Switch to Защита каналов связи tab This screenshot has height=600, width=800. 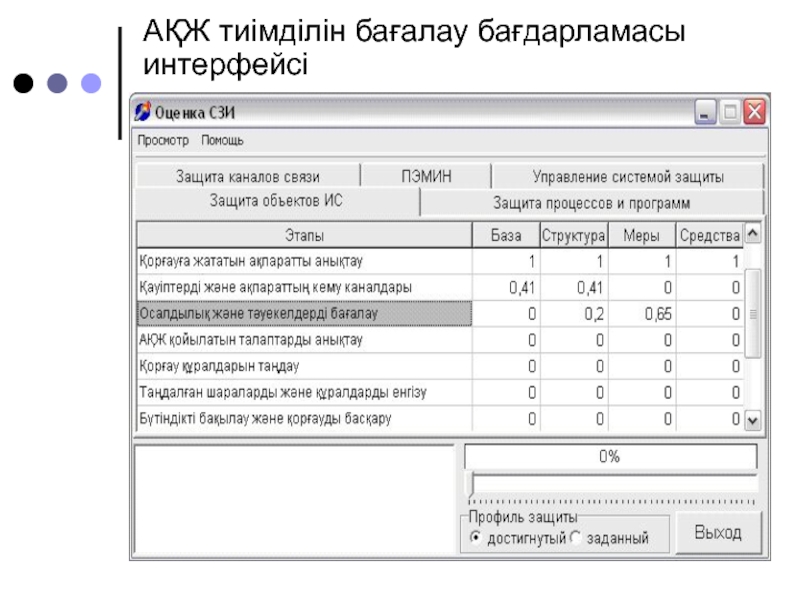point(248,177)
